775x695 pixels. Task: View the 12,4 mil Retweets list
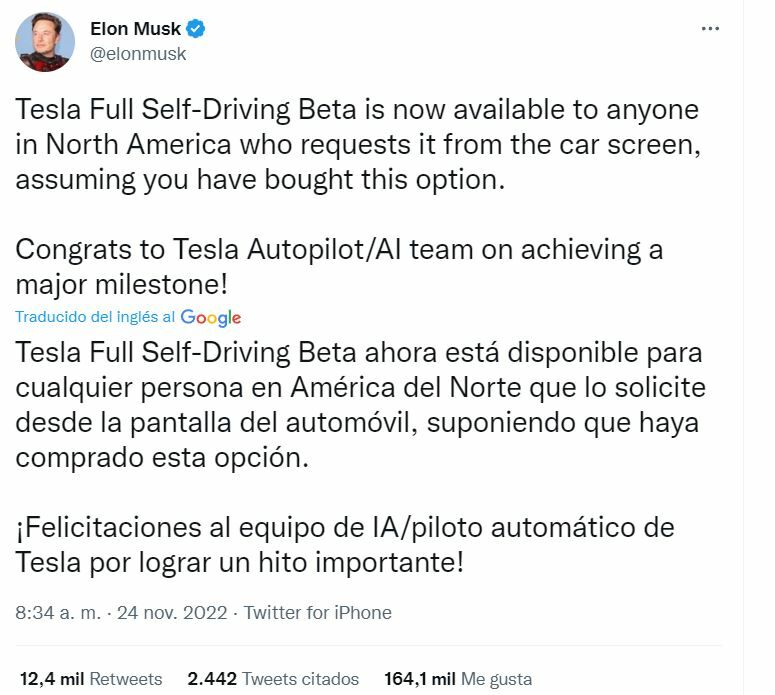tap(90, 679)
